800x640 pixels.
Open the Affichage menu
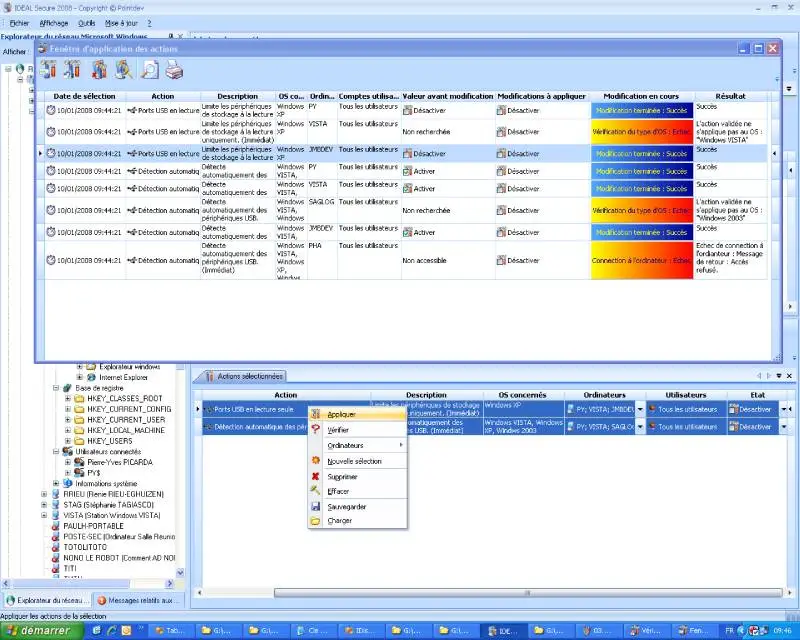click(x=54, y=23)
